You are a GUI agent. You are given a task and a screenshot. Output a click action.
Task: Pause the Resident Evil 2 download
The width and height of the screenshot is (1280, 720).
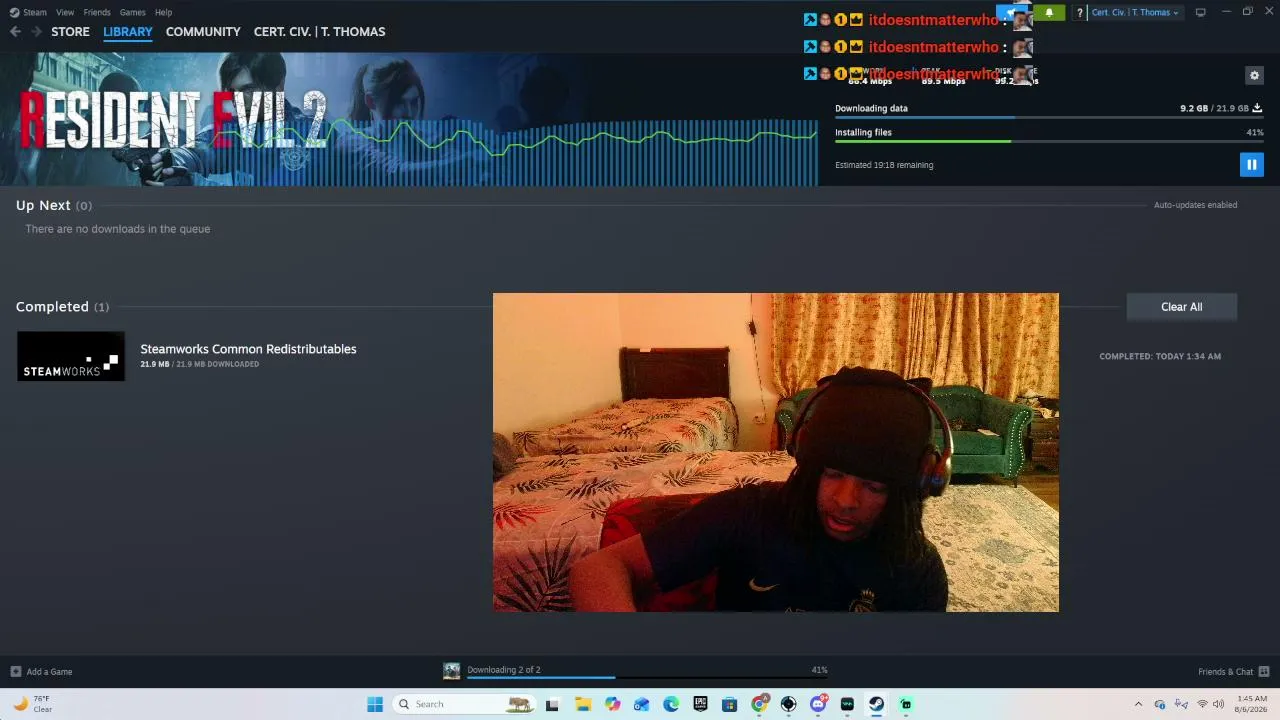coord(1251,164)
